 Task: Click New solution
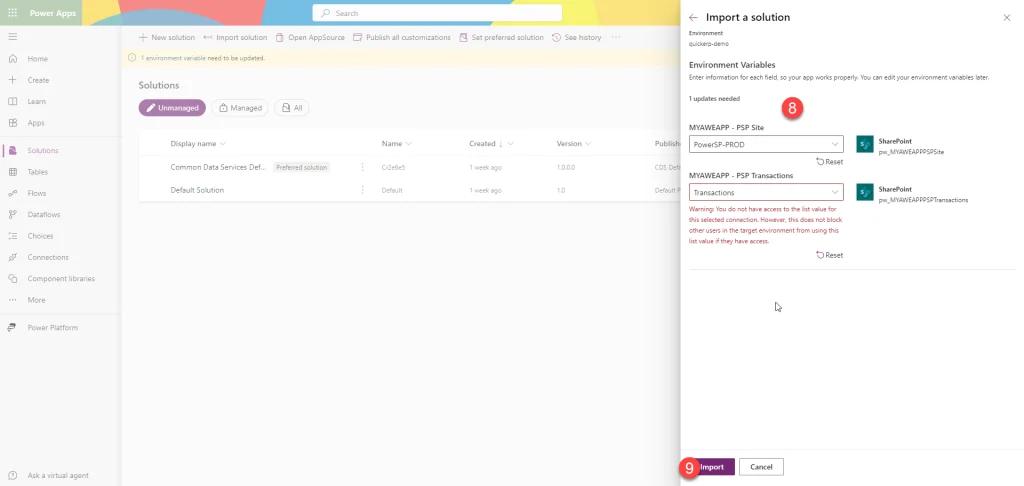tap(167, 37)
